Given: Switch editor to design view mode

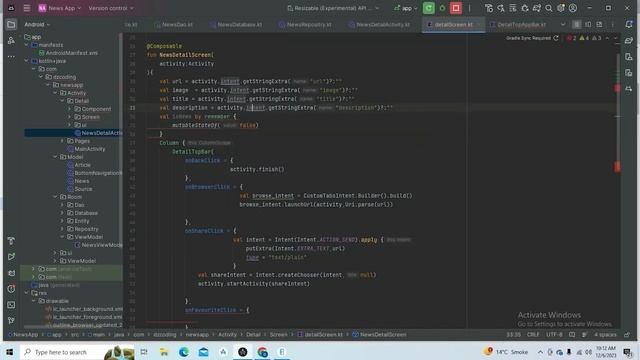Looking at the screenshot, I should 599,24.
